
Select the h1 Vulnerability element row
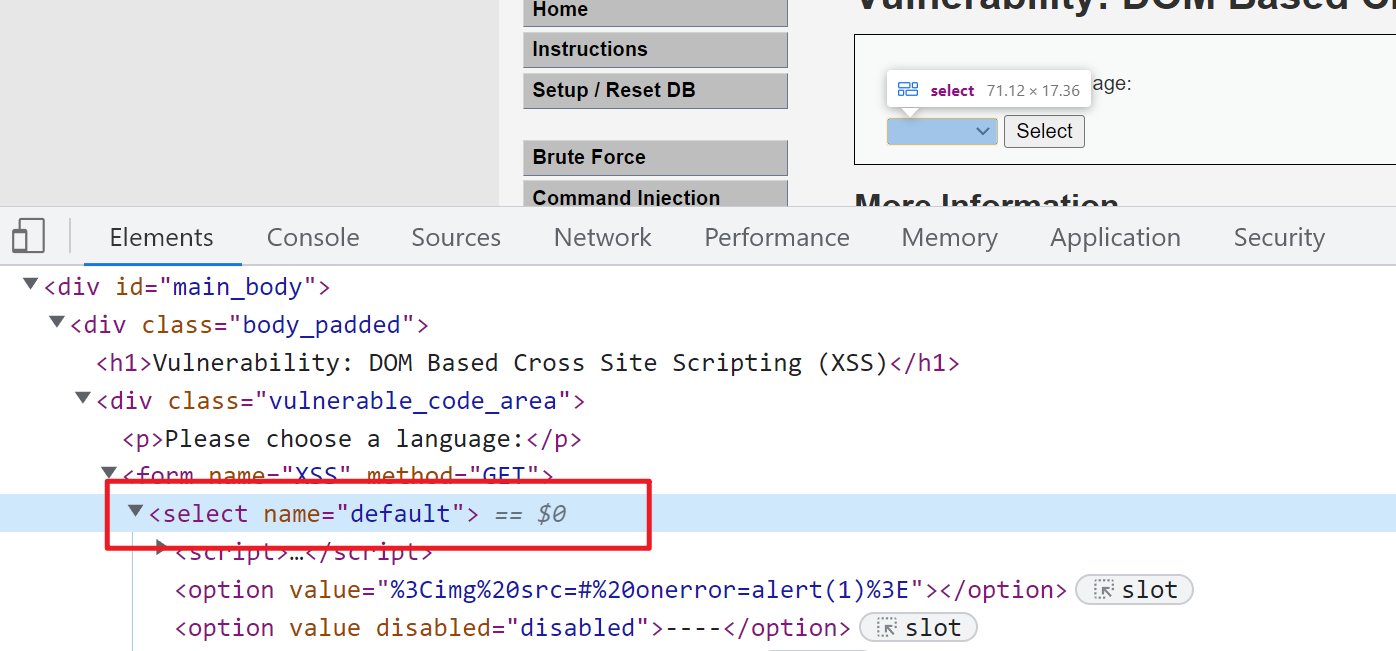[528, 362]
